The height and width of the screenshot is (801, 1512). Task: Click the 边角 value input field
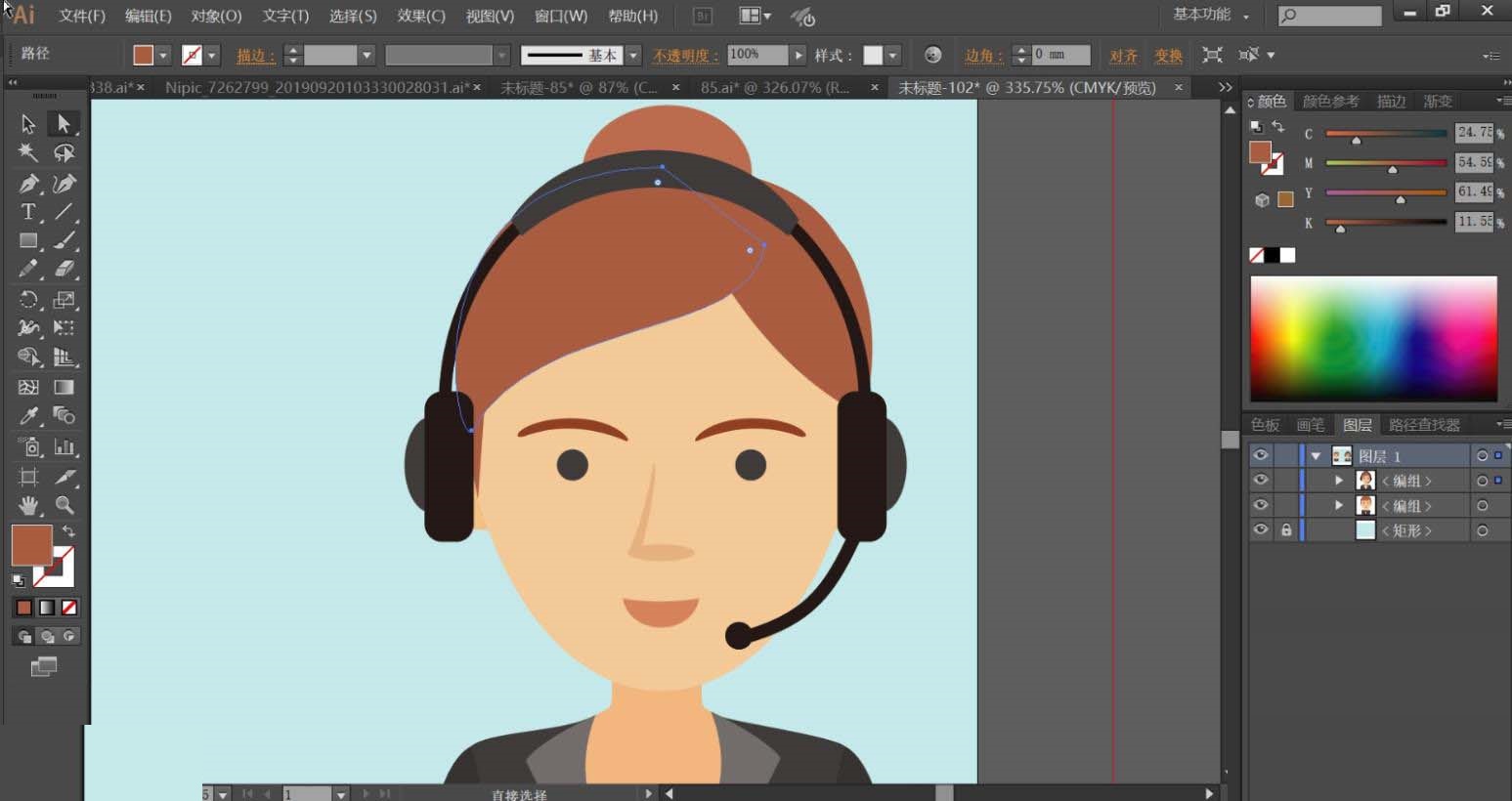1060,55
